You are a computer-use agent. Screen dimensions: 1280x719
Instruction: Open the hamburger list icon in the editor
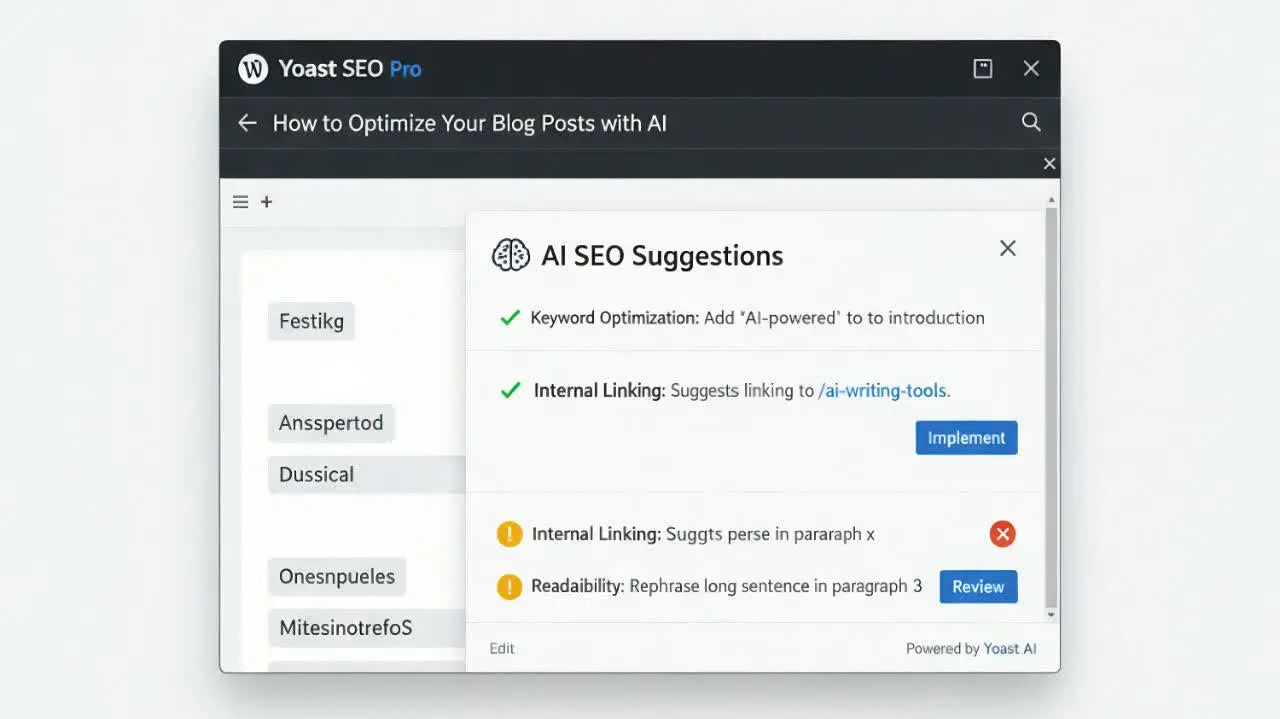240,201
